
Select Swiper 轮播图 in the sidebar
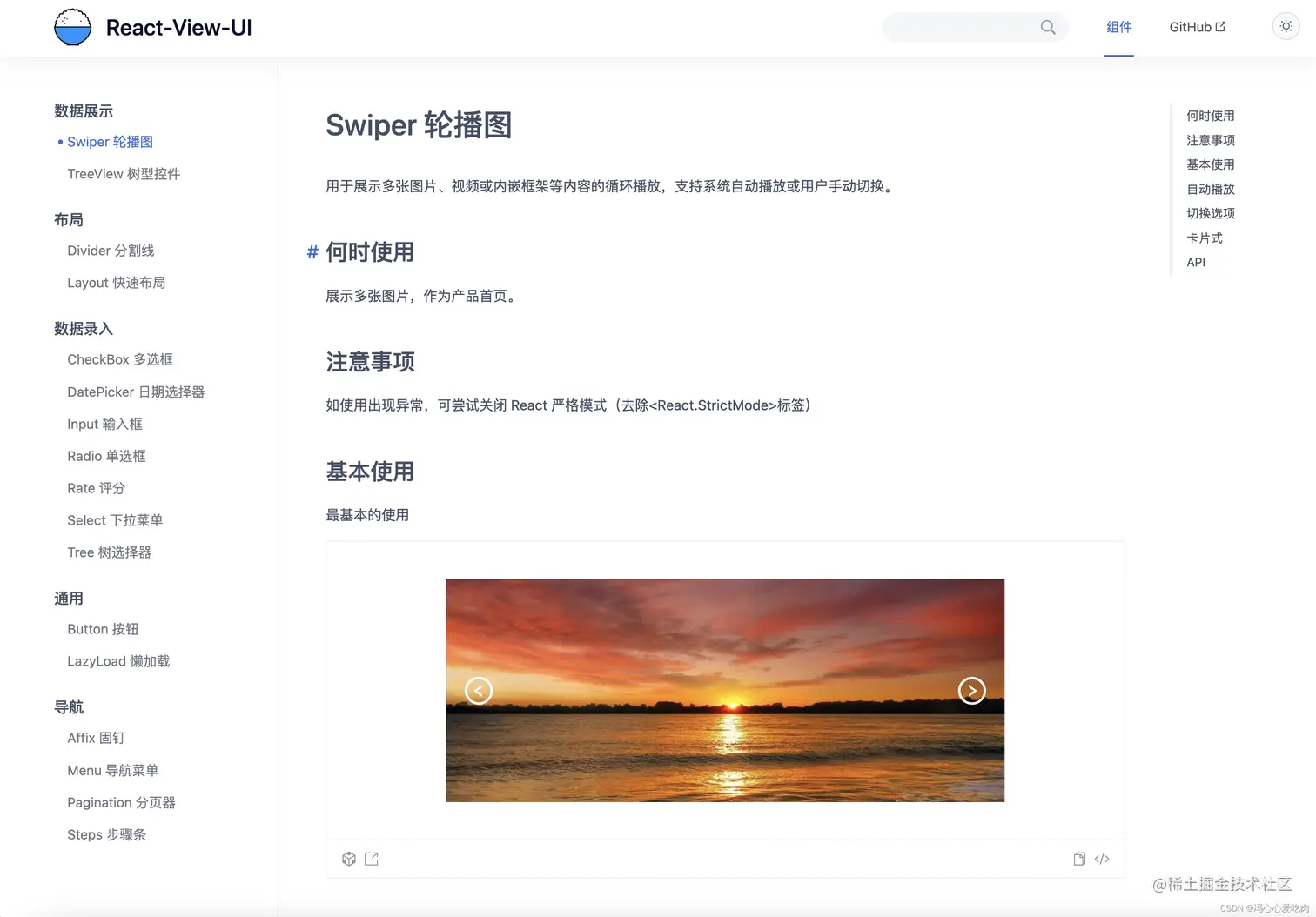[x=111, y=141]
